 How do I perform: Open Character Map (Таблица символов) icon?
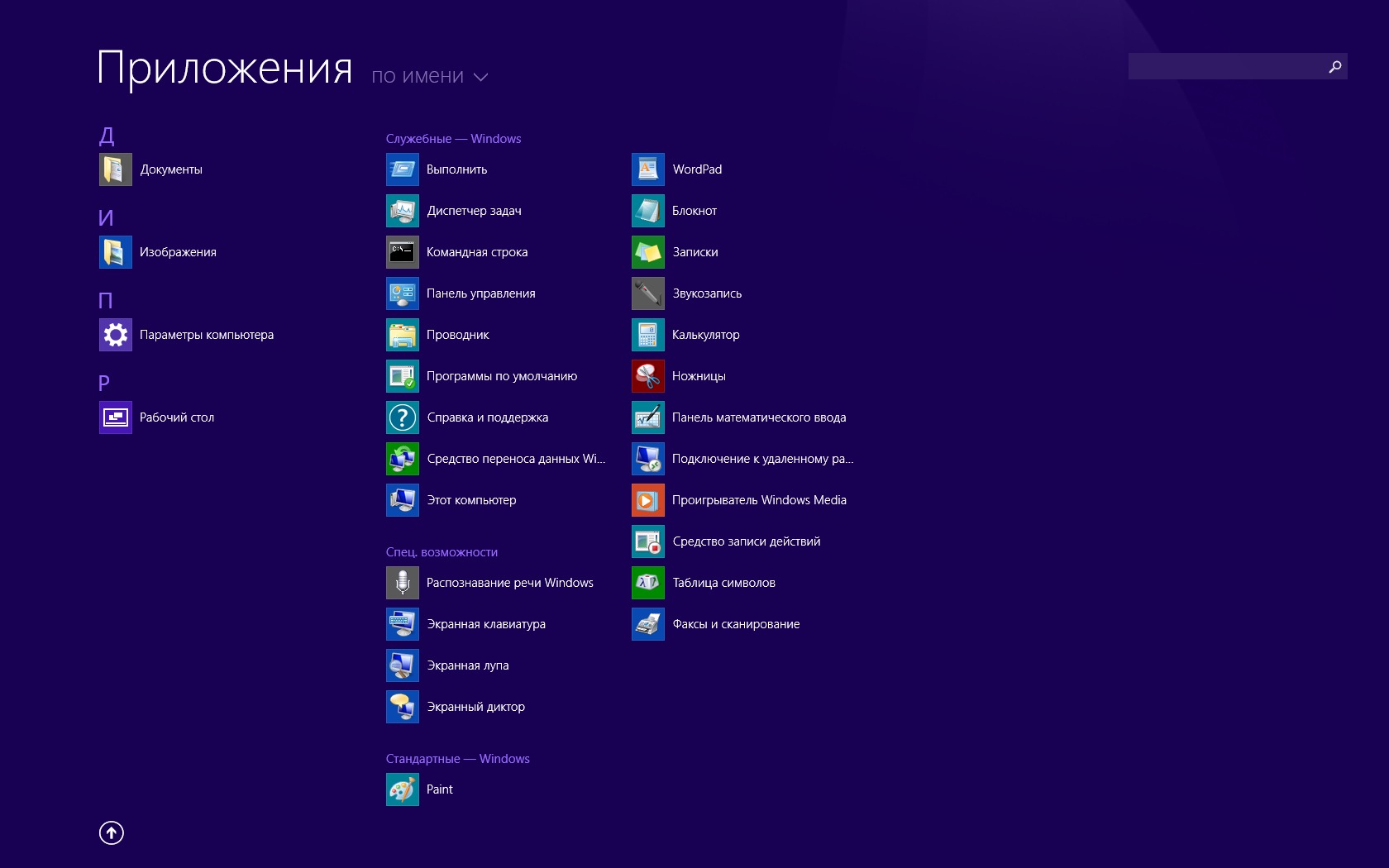click(x=647, y=583)
